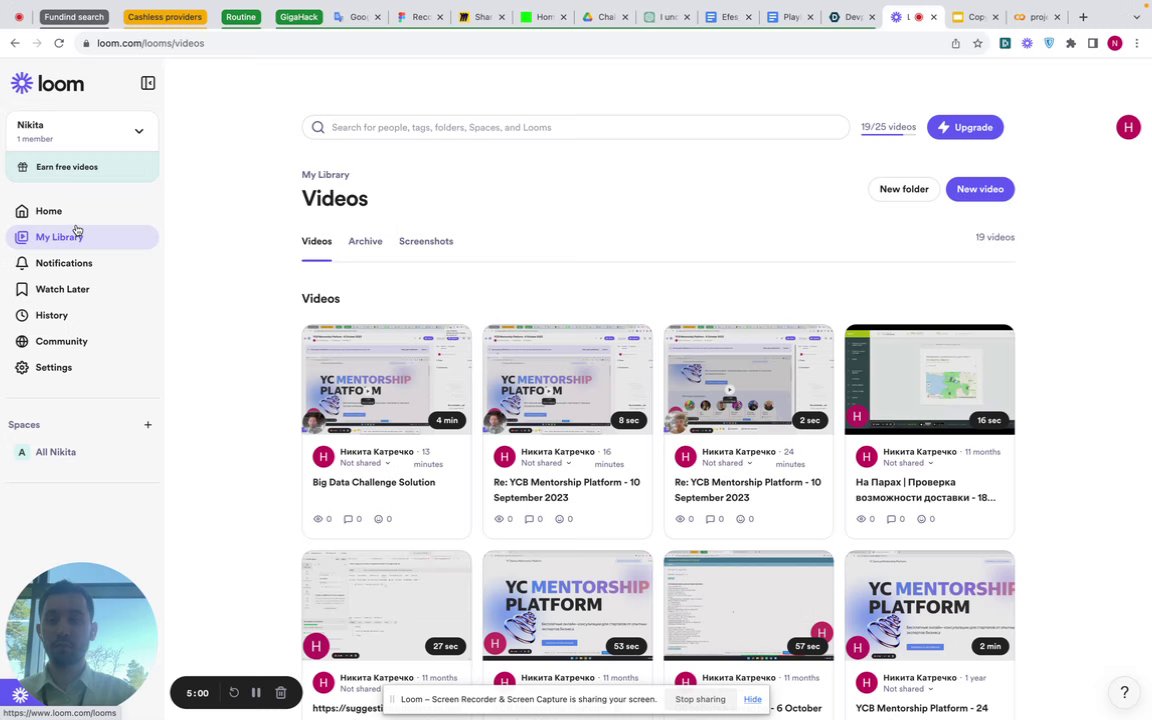Expand Not shared dropdown on 8 sec video
The height and width of the screenshot is (720, 1152).
click(546, 463)
